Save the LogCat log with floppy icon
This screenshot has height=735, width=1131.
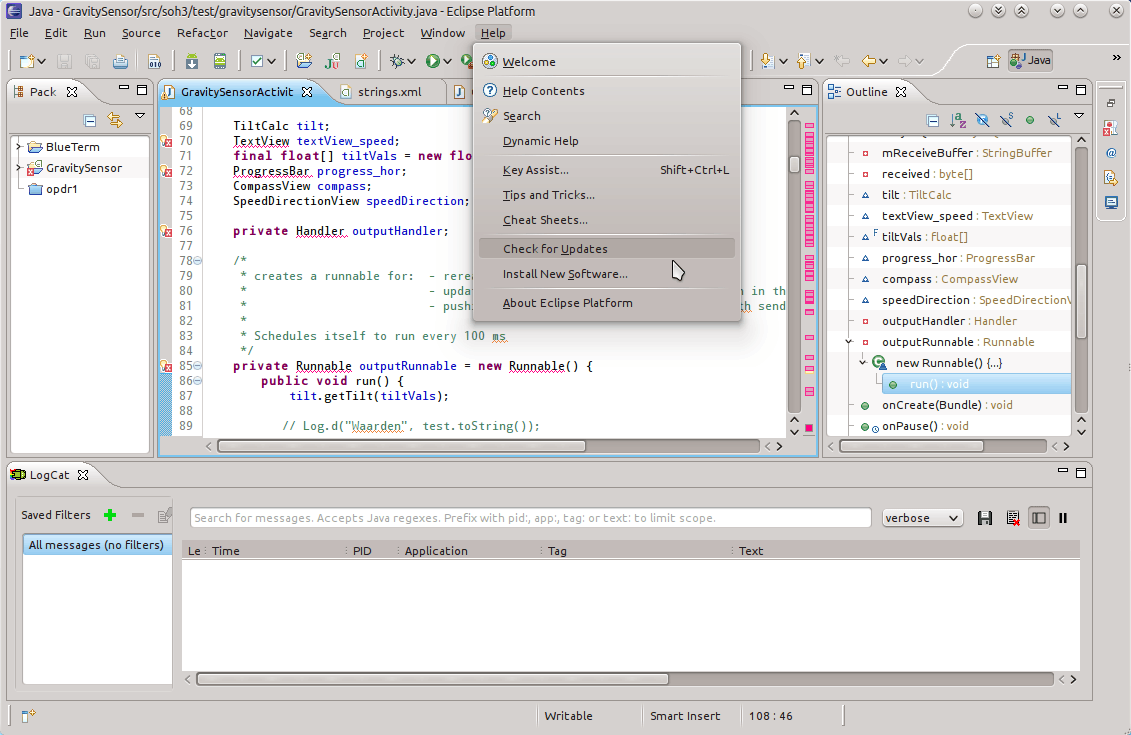(985, 518)
